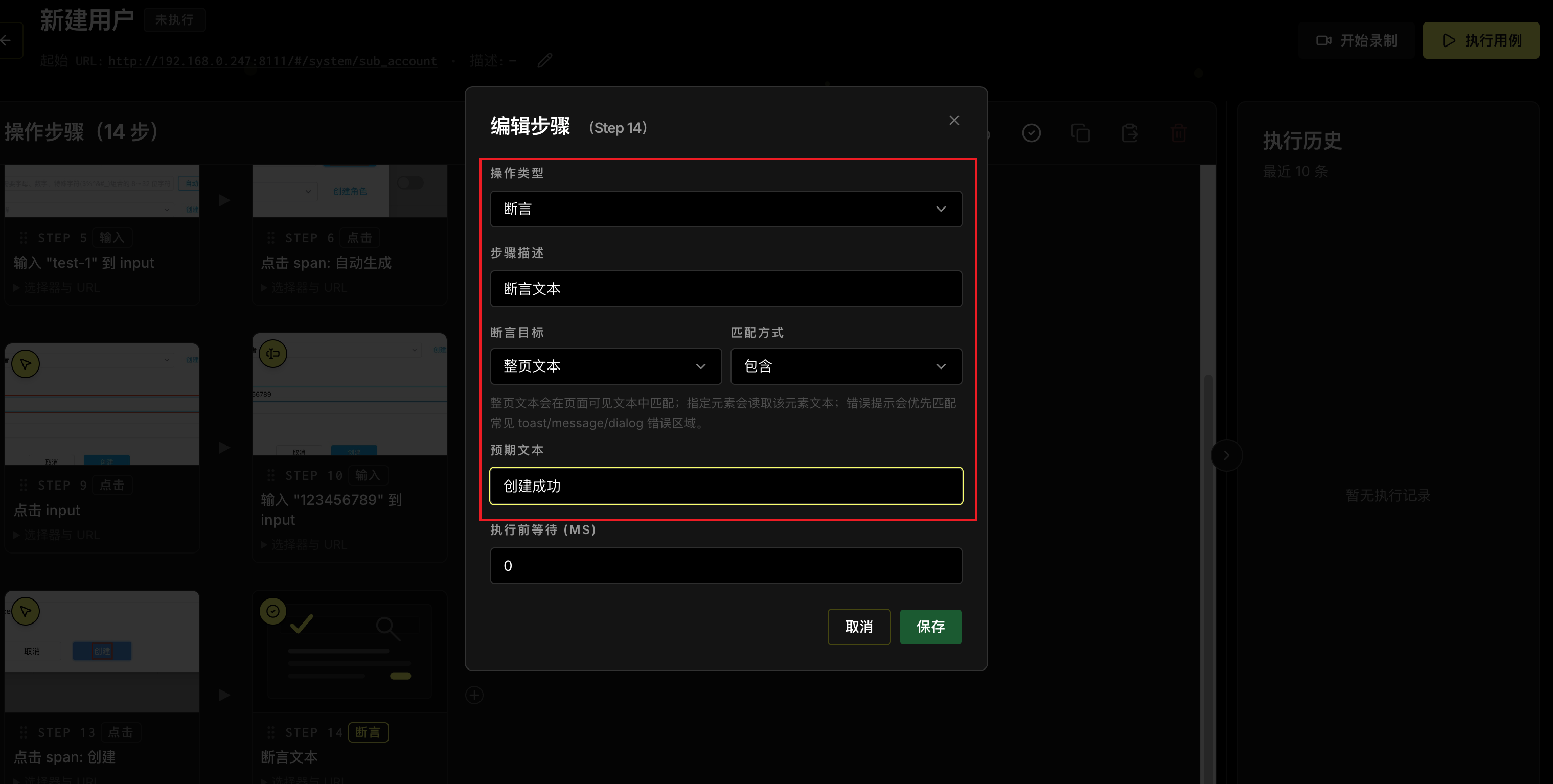Screen dimensions: 1553x784
Task: Click step title 点击 span: 自动生成
Action: coord(326,263)
